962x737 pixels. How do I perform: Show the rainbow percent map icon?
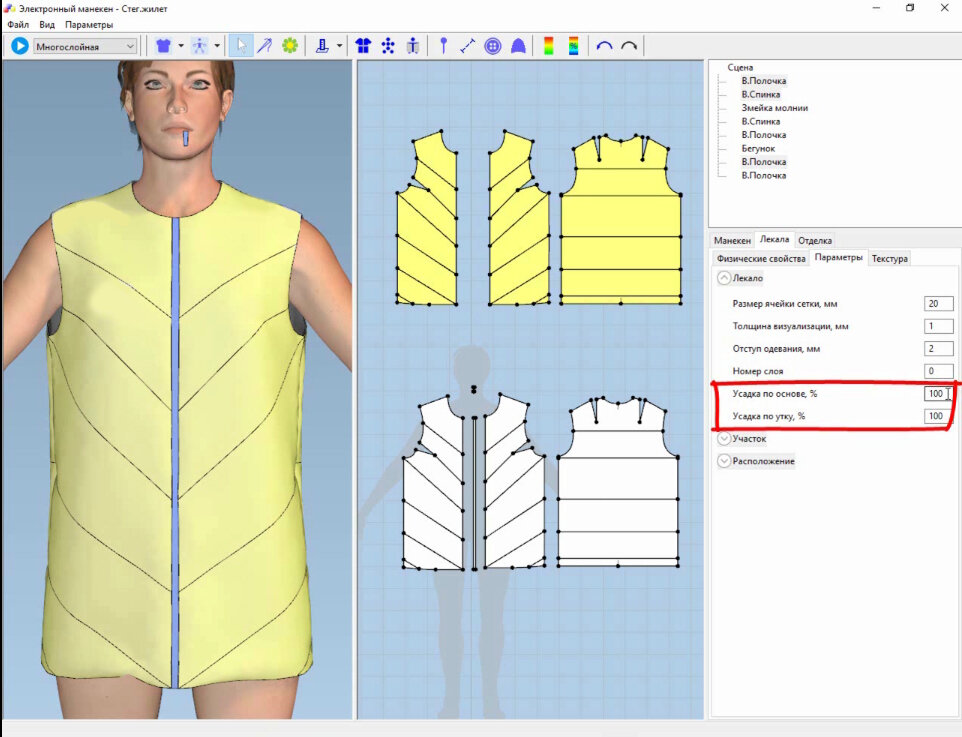pos(573,46)
